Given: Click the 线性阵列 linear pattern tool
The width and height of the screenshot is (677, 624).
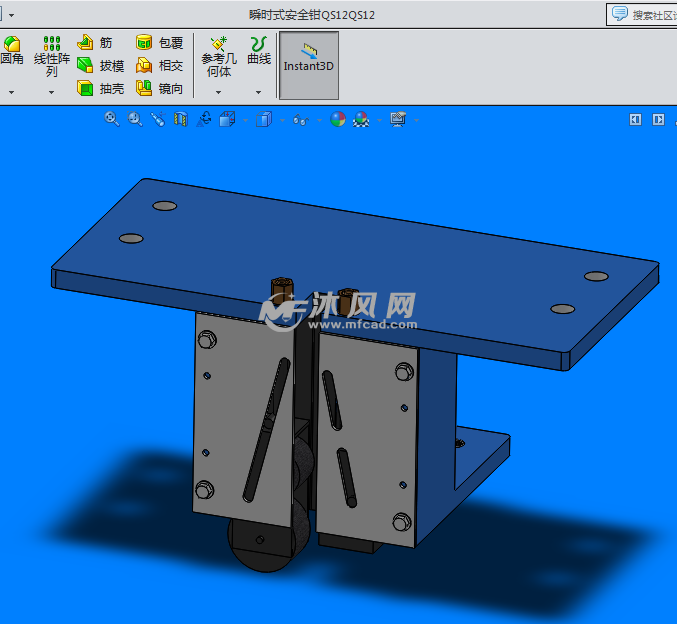Looking at the screenshot, I should [51, 56].
